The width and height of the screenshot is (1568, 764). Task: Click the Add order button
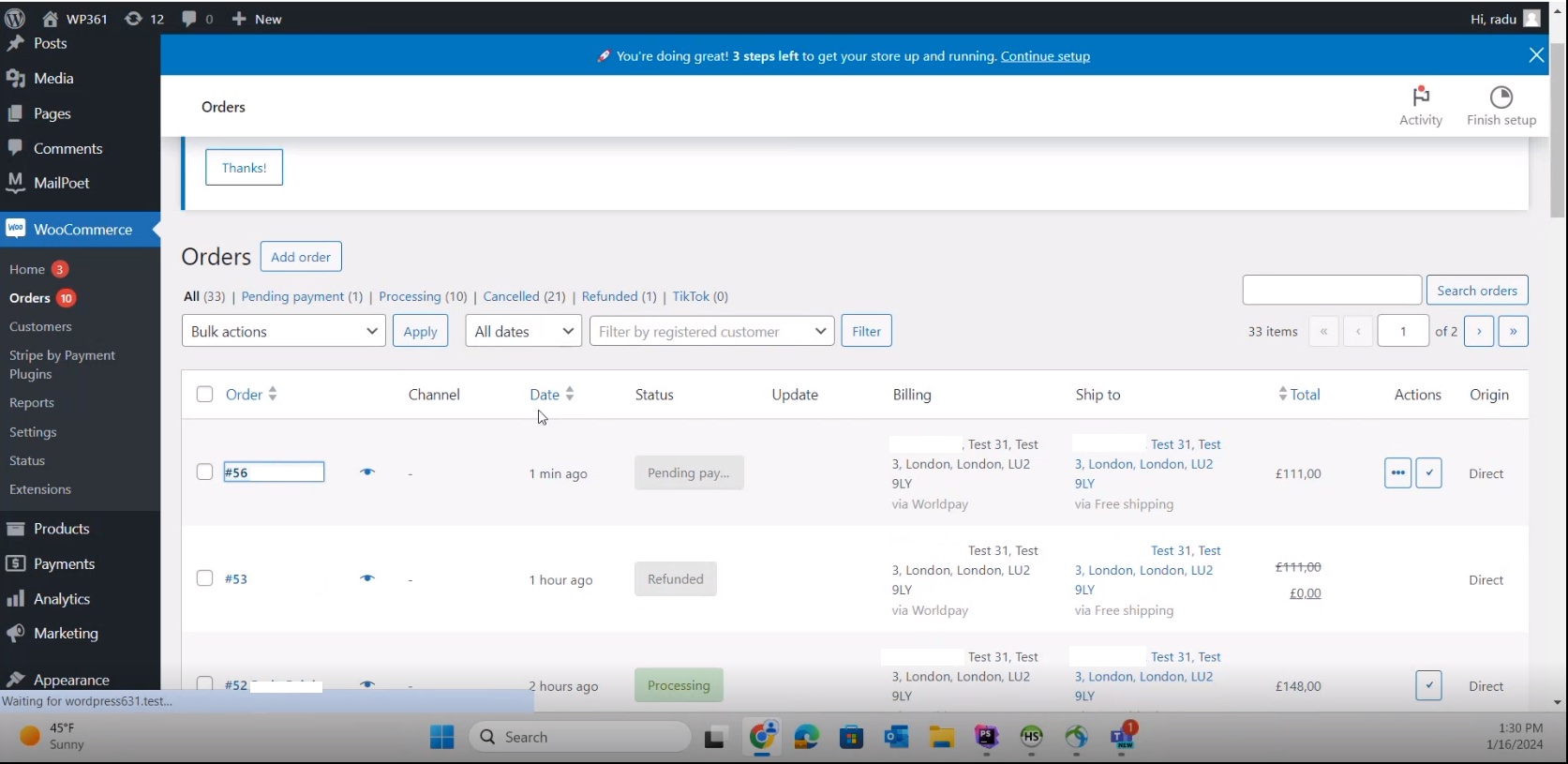[301, 257]
